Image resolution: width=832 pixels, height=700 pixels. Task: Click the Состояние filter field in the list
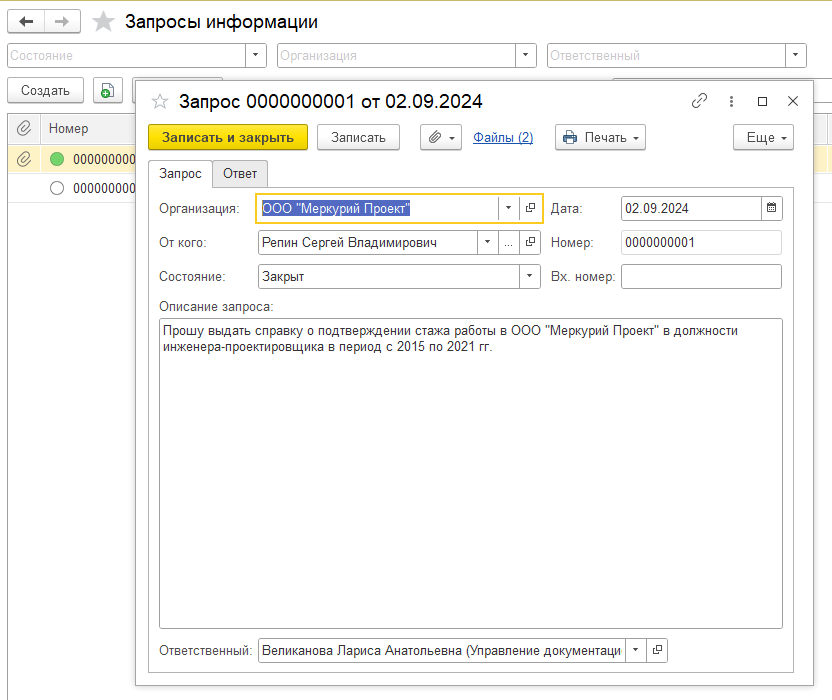point(127,55)
